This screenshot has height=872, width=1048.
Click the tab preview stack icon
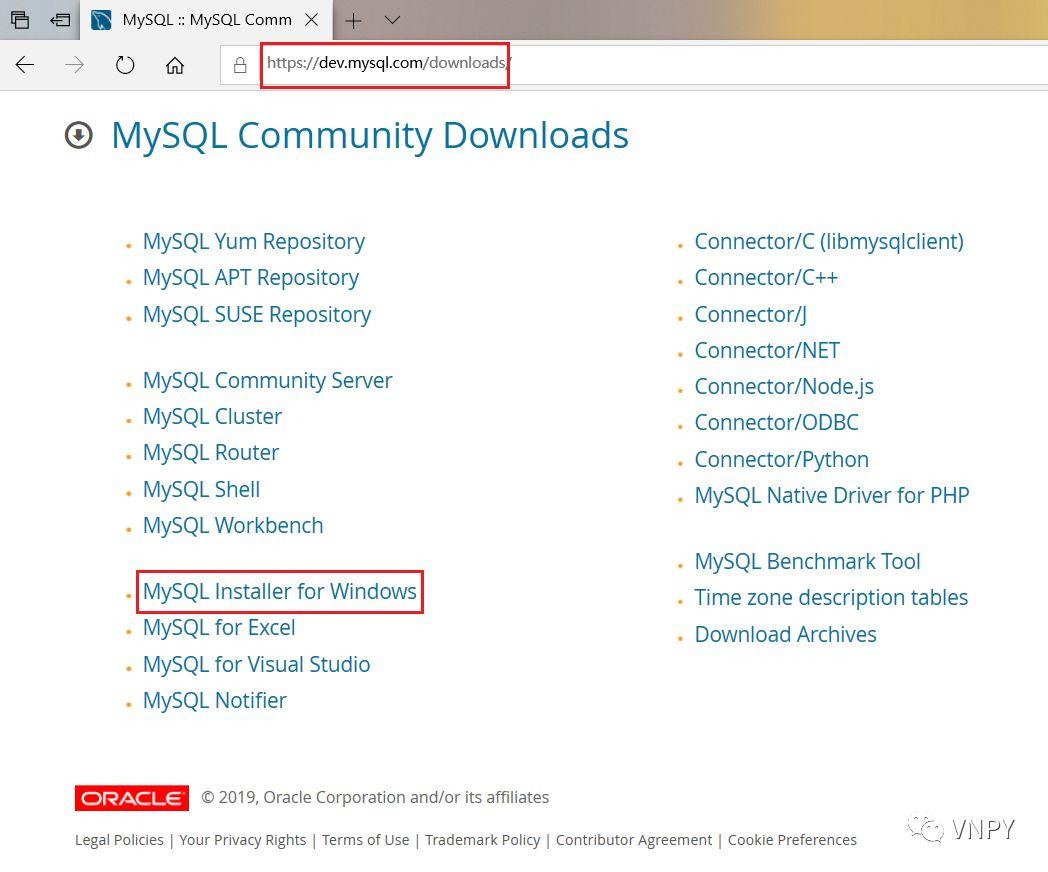pos(20,20)
